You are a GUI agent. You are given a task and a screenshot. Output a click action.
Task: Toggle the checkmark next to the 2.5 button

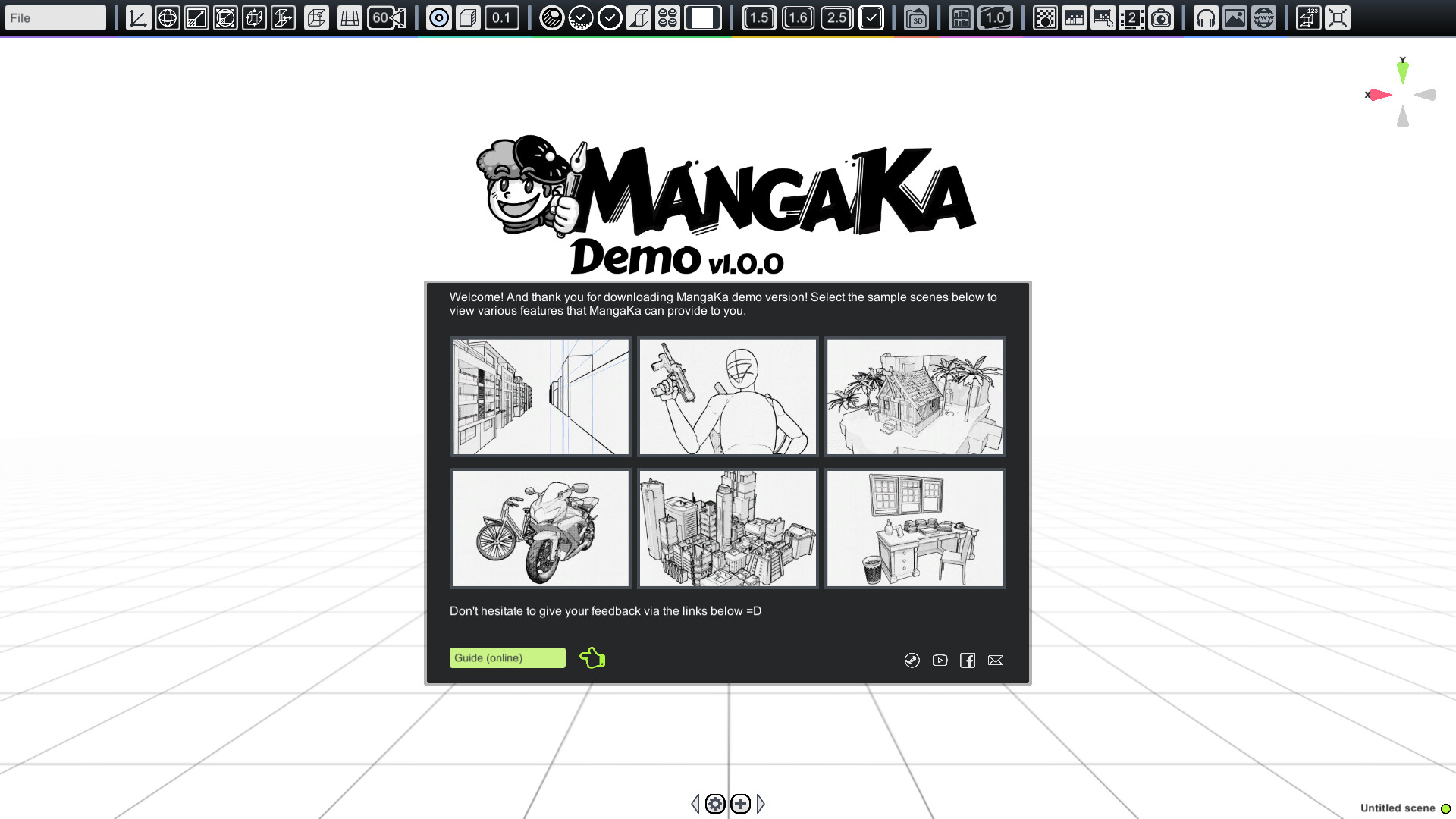pyautogui.click(x=871, y=18)
